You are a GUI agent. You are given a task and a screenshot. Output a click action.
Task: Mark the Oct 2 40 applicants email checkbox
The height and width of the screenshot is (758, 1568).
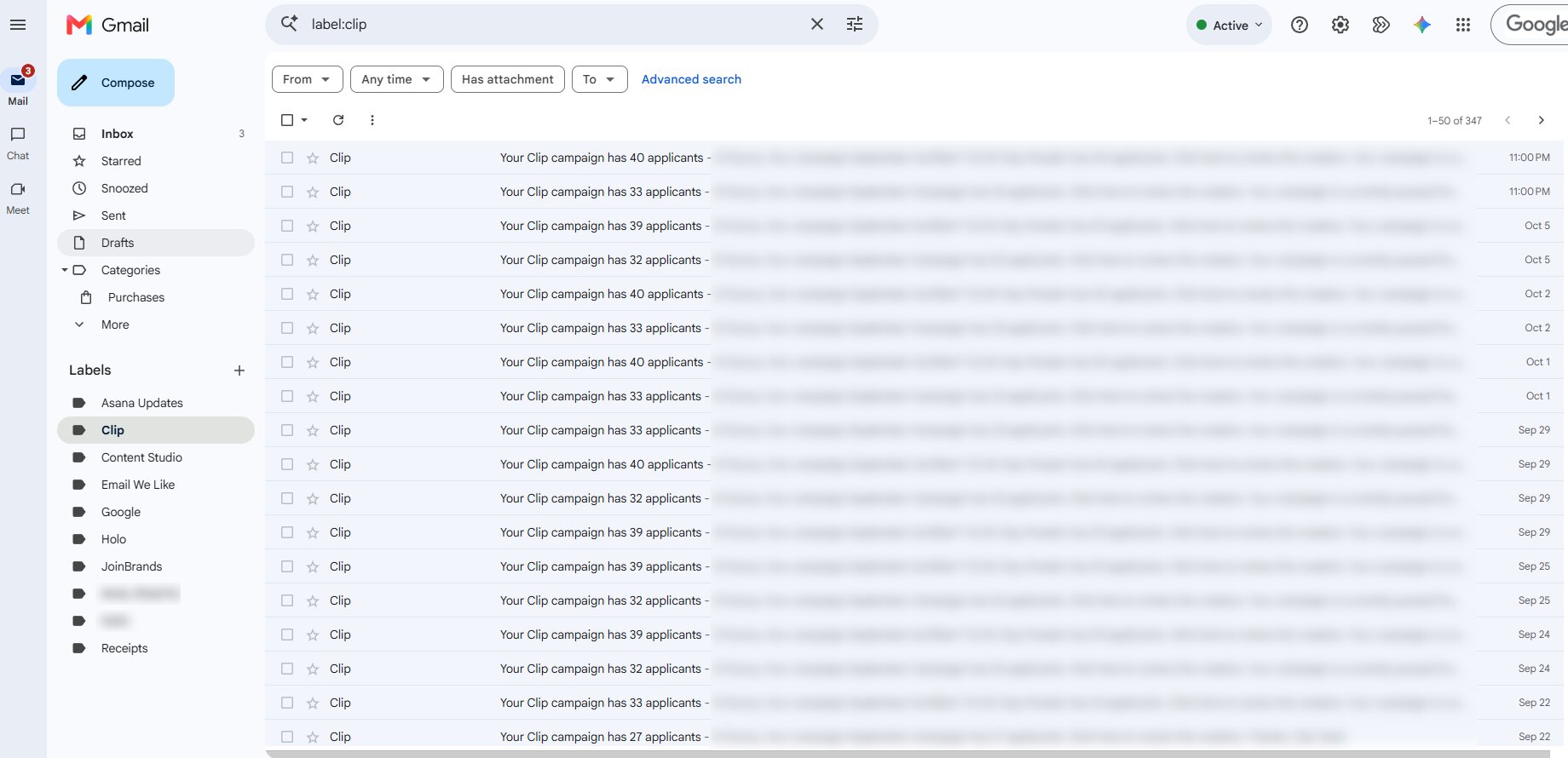[x=287, y=294]
